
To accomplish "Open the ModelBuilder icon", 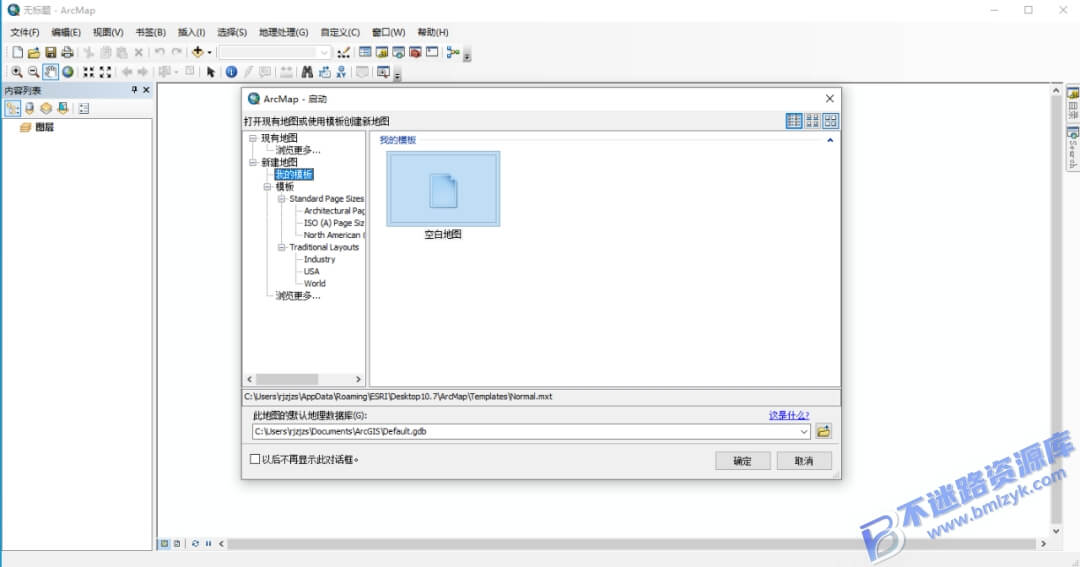I will [x=453, y=52].
